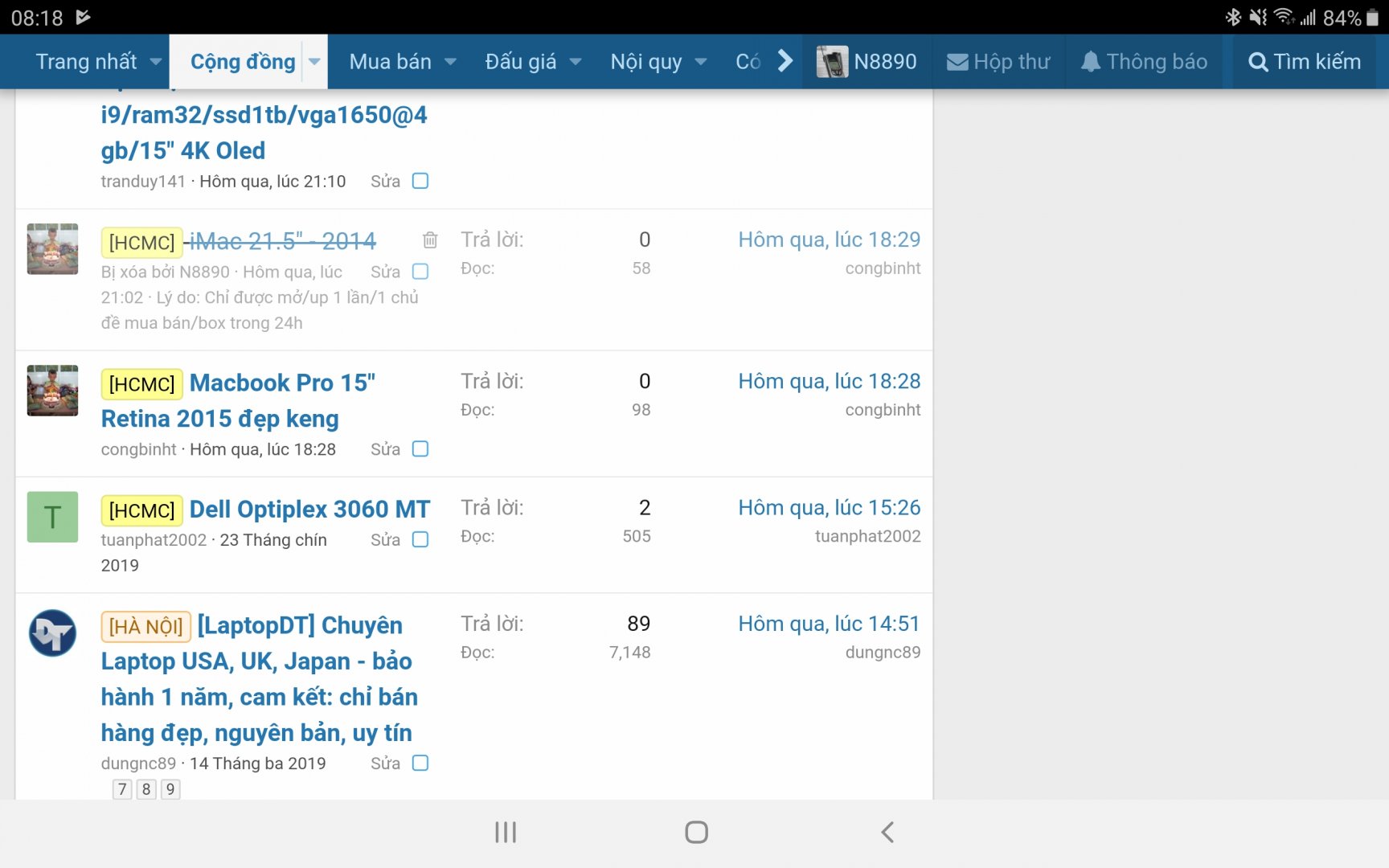Switch to the Cộng đồng tab

click(241, 61)
